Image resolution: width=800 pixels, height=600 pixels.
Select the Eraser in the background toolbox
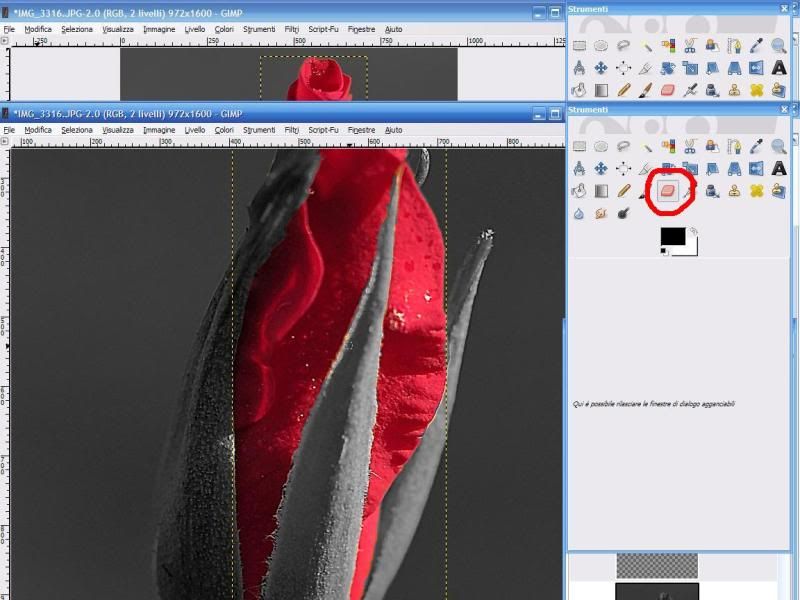(x=668, y=90)
